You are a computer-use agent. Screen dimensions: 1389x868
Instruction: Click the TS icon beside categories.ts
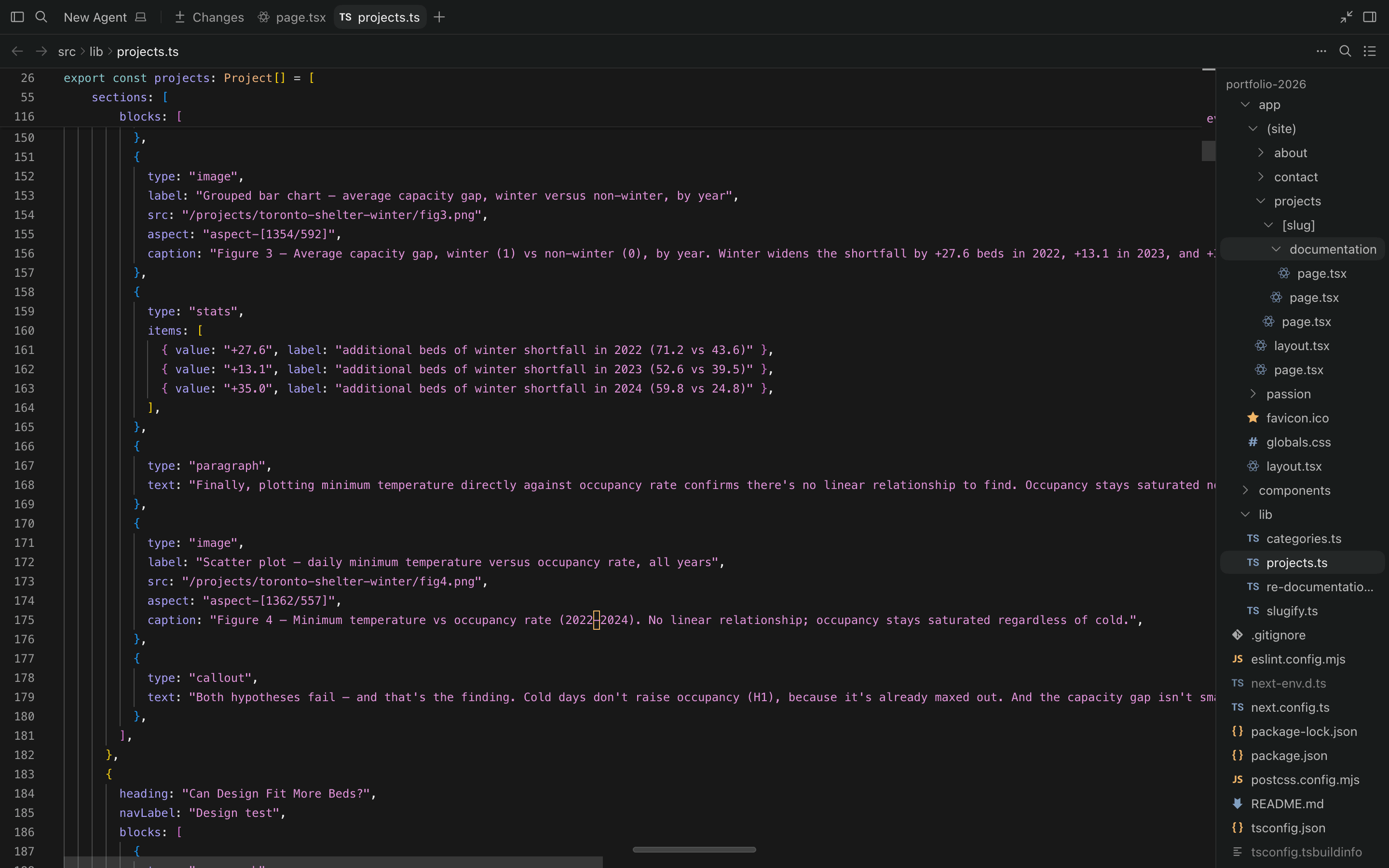[1253, 539]
